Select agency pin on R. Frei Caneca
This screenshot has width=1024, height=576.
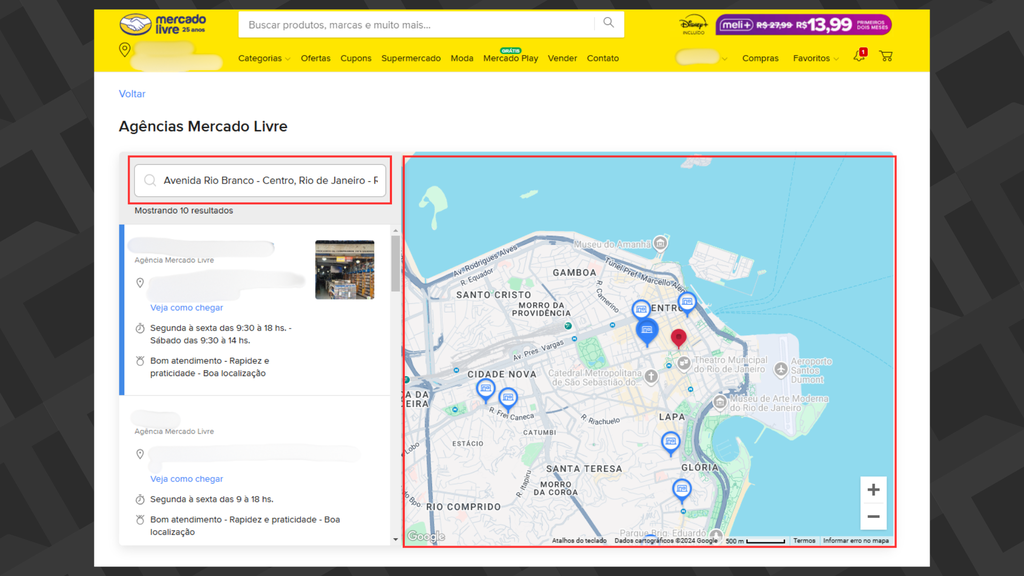click(508, 398)
